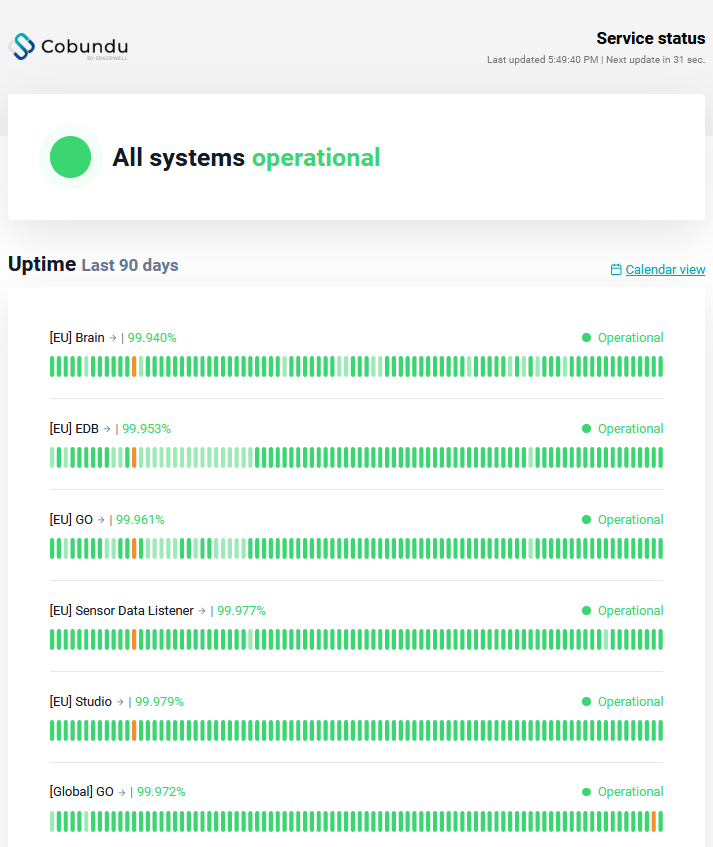Click the Operational status of [EU] EDB
Viewport: 713px width, 847px height.
pos(622,429)
